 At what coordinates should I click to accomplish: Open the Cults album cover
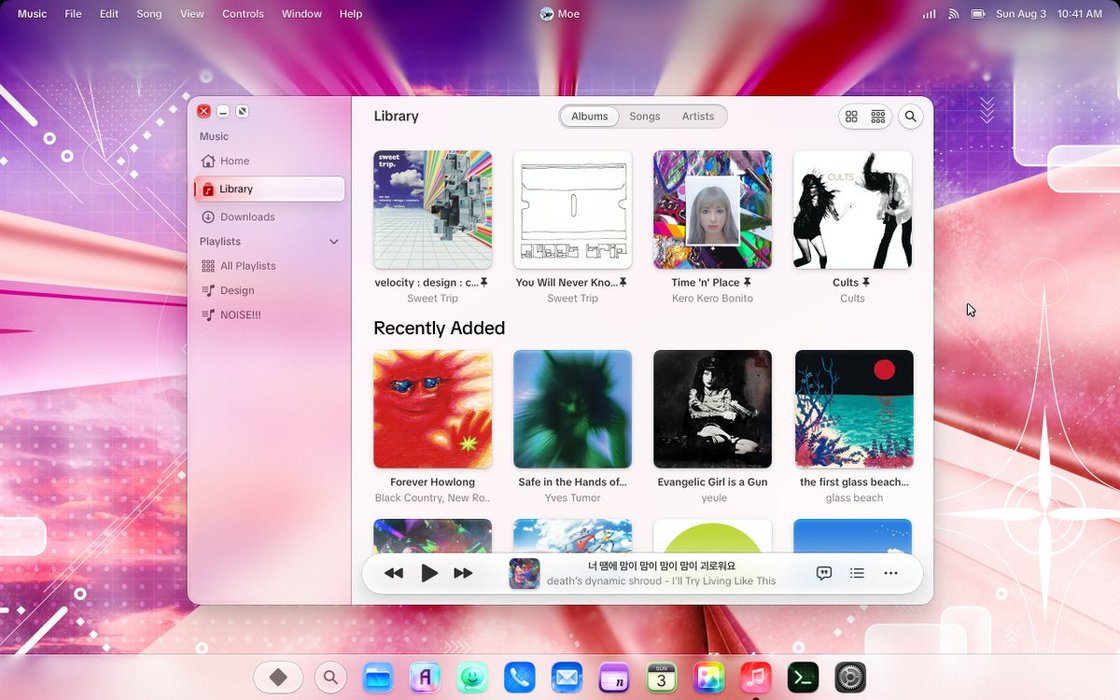pyautogui.click(x=853, y=209)
